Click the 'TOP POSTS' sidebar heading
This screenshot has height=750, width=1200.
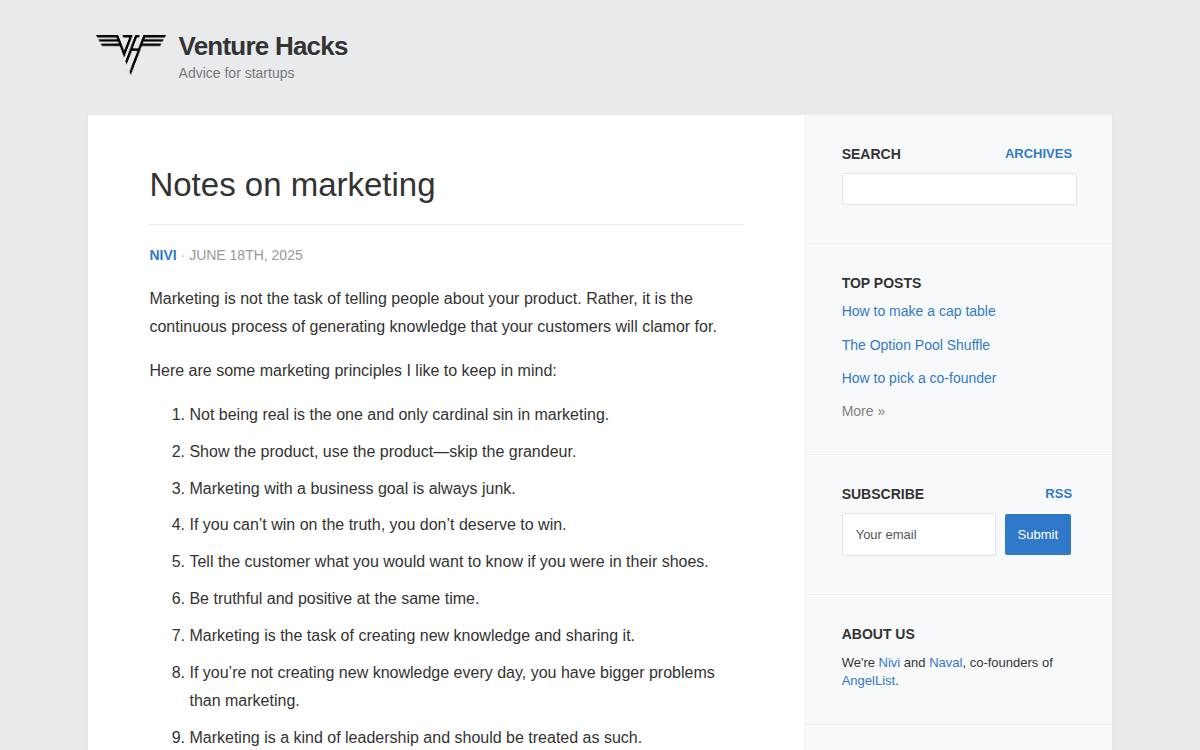[x=881, y=283]
